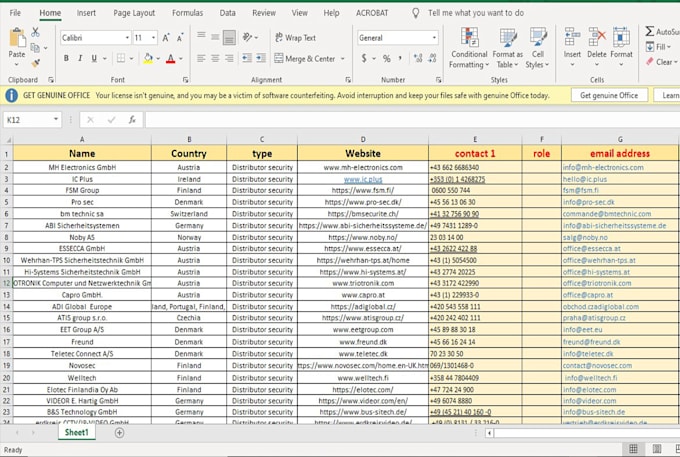
Task: Toggle Bold formatting
Action: [66, 58]
